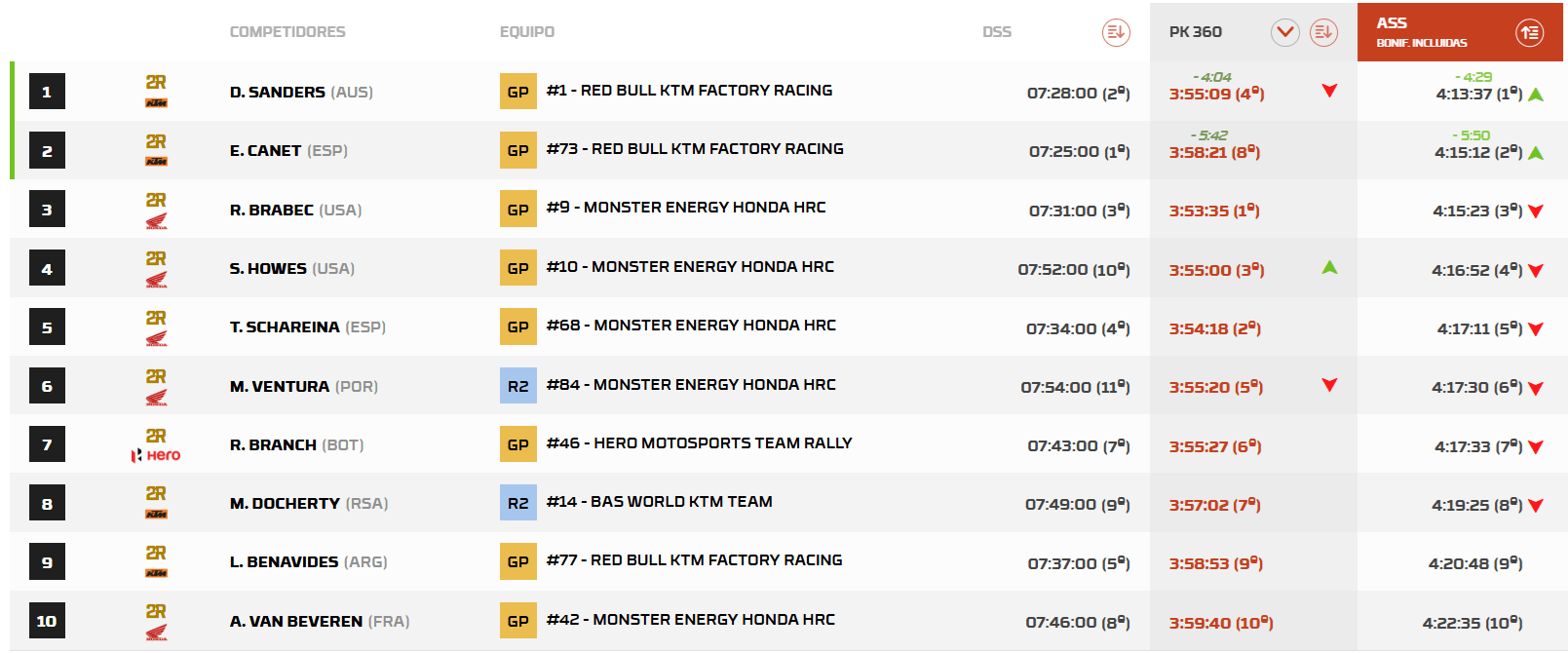Click ASS time 4:20:48 (9º)
The height and width of the screenshot is (653, 1568).
click(1475, 563)
